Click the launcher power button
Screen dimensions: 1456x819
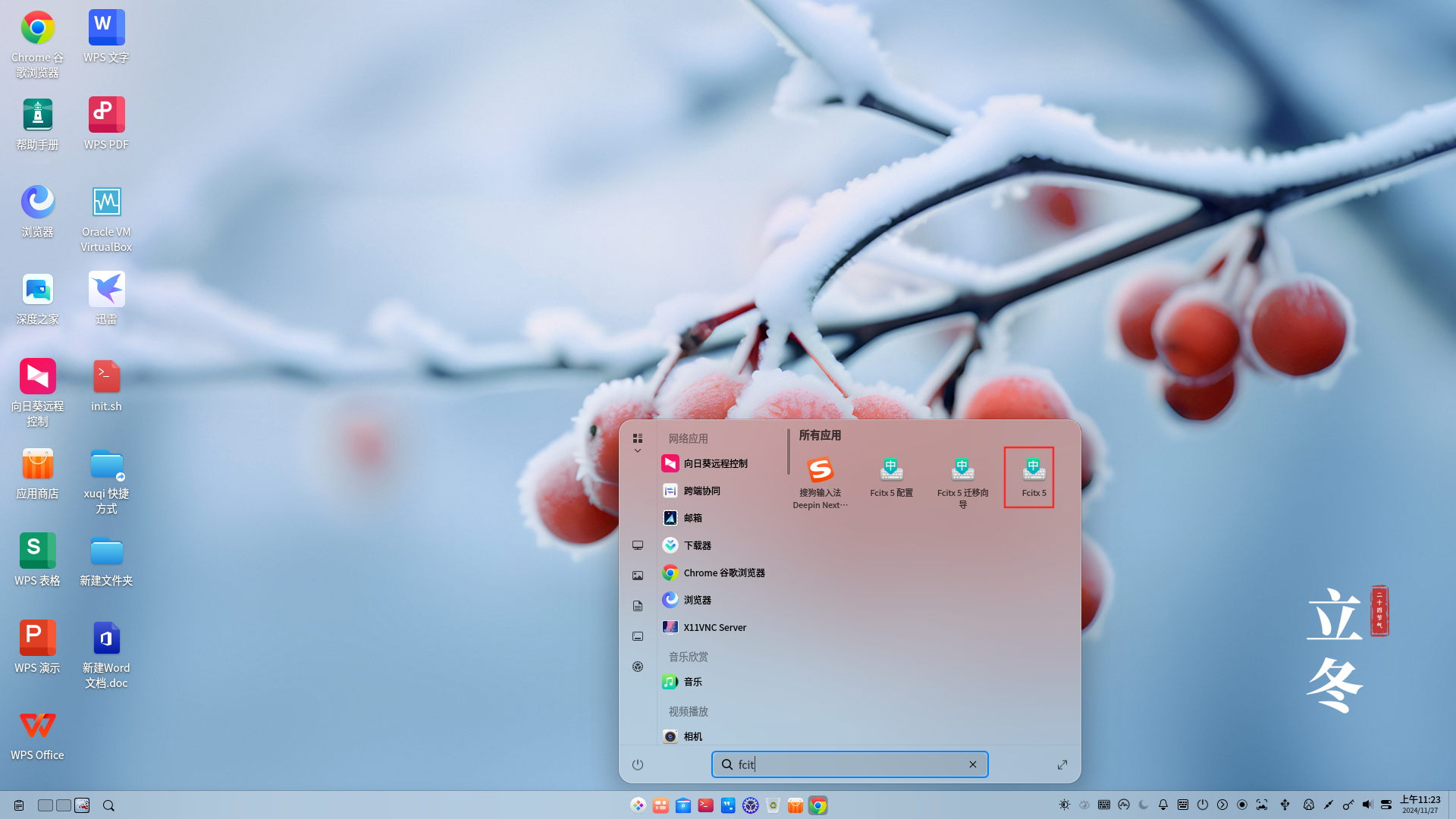[638, 764]
